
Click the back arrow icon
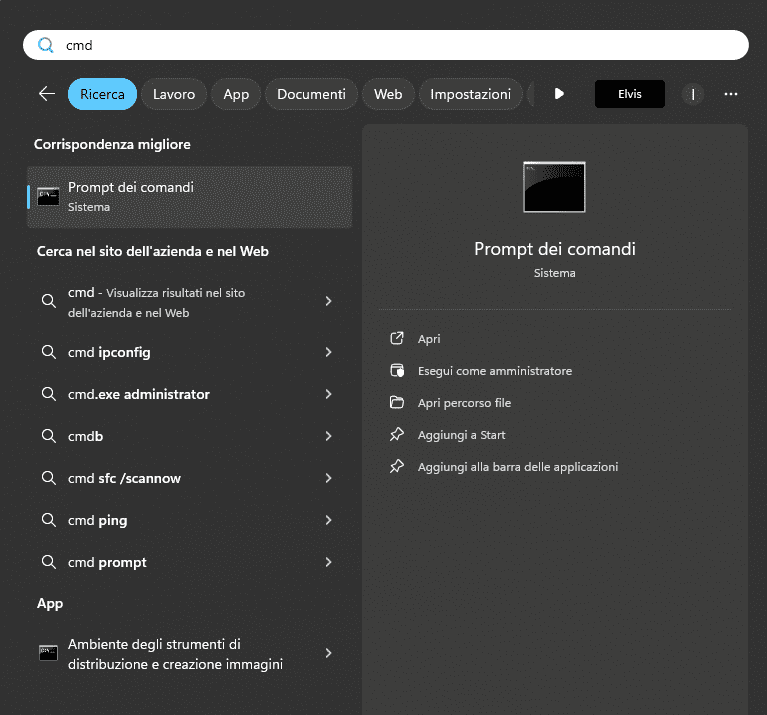tap(46, 94)
